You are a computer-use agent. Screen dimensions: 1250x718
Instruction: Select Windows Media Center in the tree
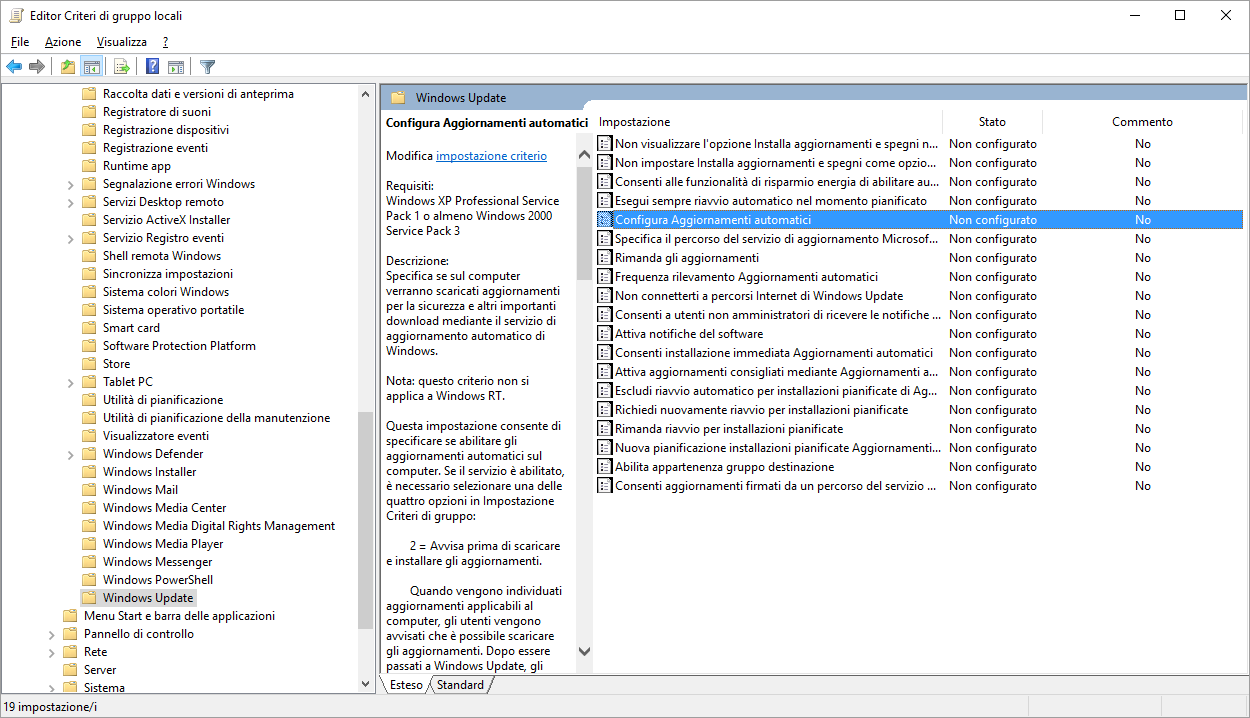164,508
